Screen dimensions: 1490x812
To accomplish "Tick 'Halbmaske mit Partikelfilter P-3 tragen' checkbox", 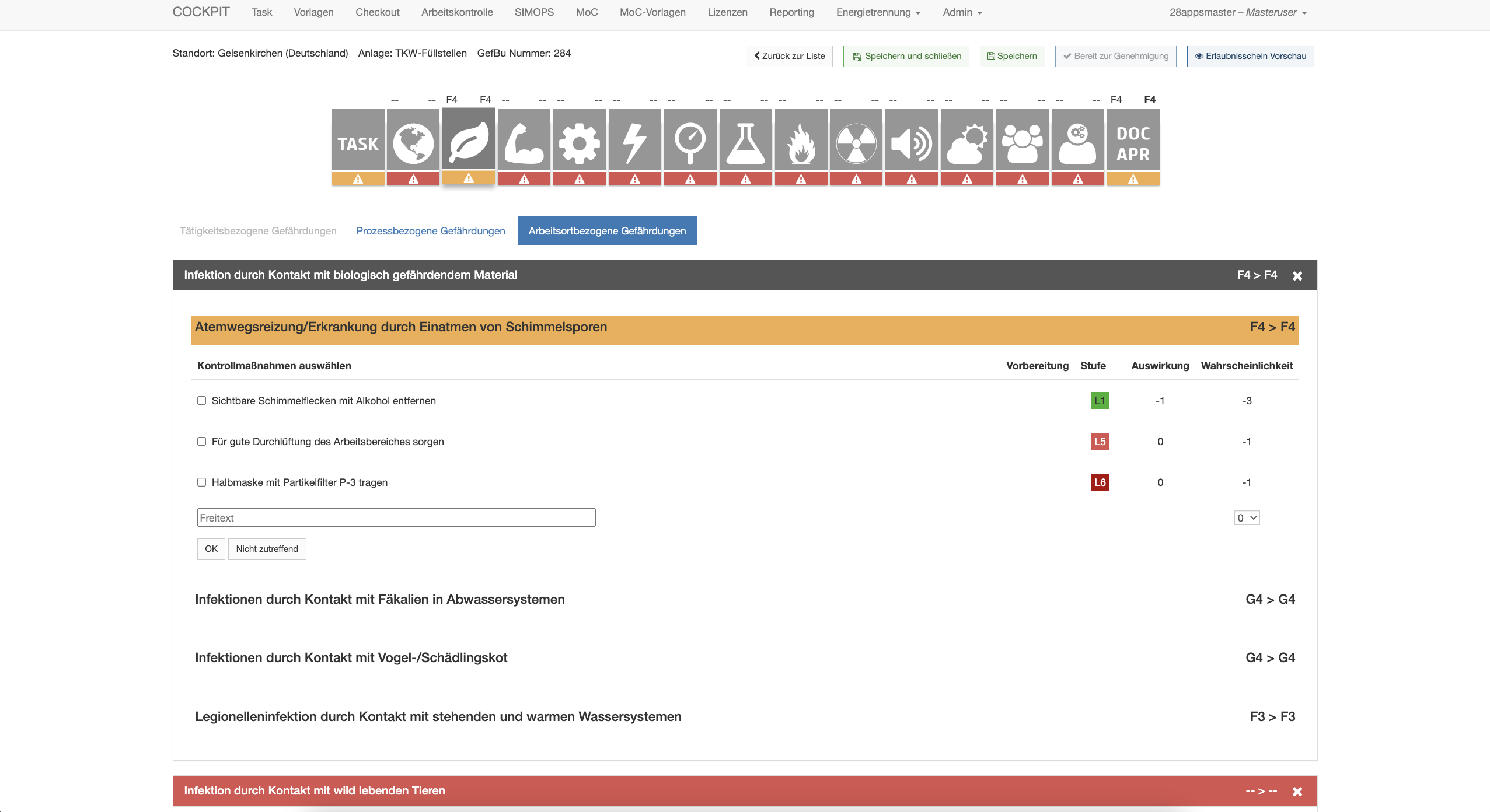I will click(x=202, y=482).
